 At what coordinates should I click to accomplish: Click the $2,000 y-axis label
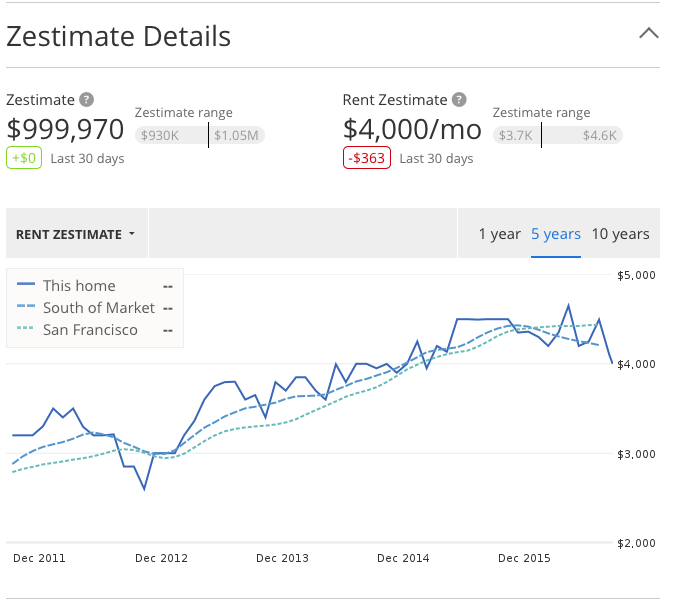point(636,543)
